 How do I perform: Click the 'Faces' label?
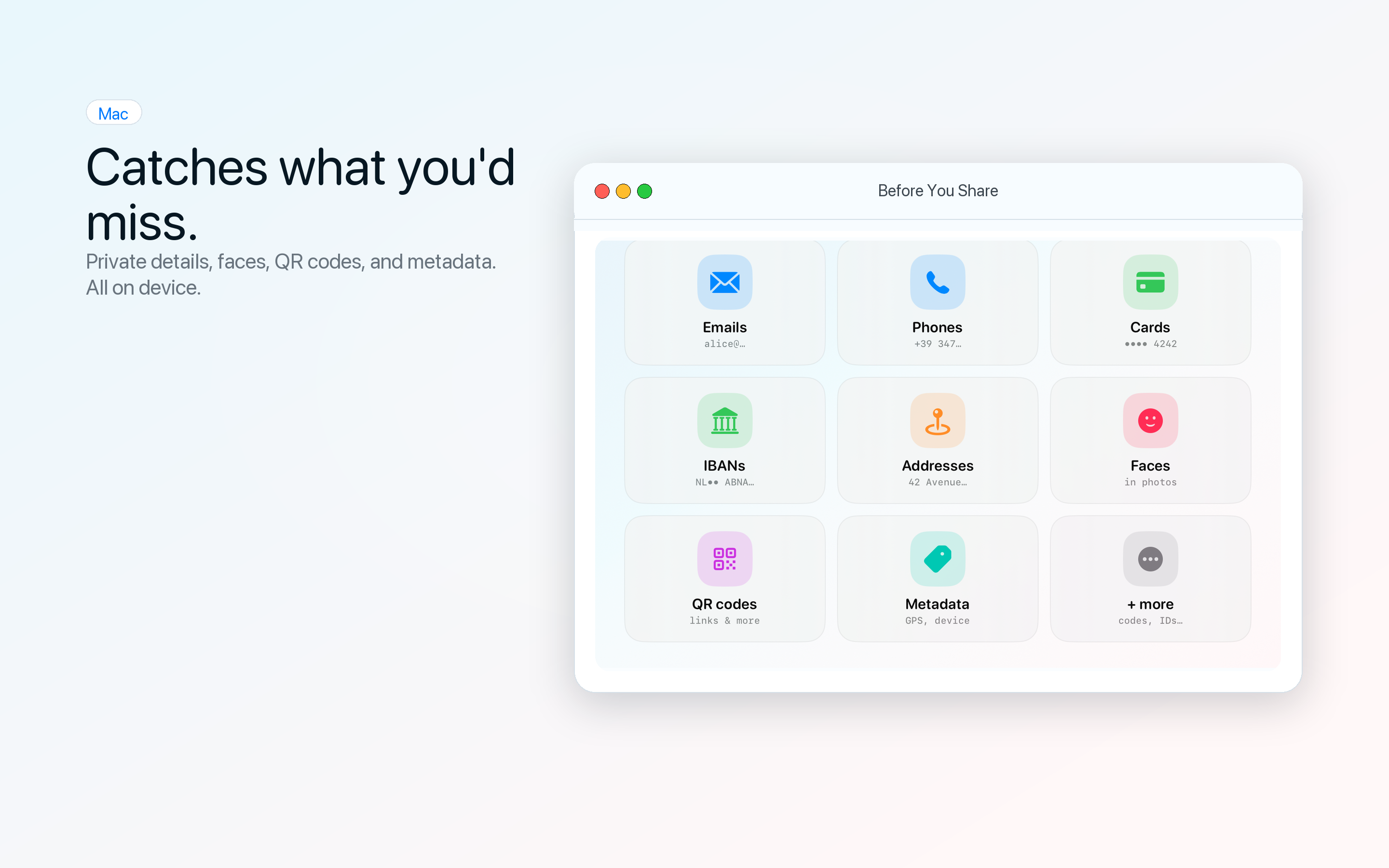point(1150,465)
